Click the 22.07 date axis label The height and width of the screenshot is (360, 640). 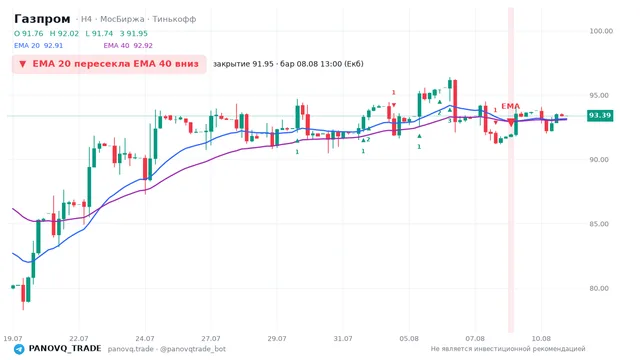79,338
